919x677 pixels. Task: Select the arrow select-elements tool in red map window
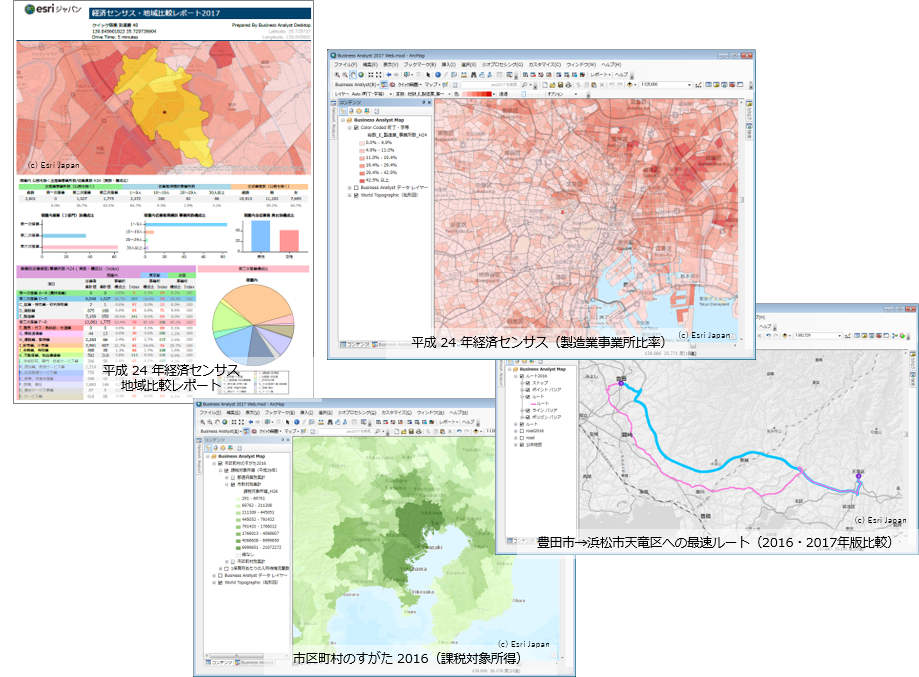click(x=427, y=75)
